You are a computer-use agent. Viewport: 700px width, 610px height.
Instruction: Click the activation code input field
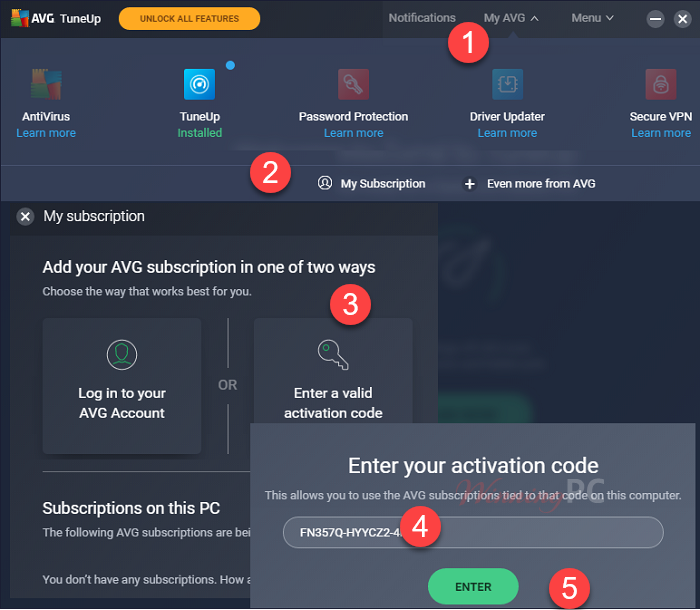(473, 532)
